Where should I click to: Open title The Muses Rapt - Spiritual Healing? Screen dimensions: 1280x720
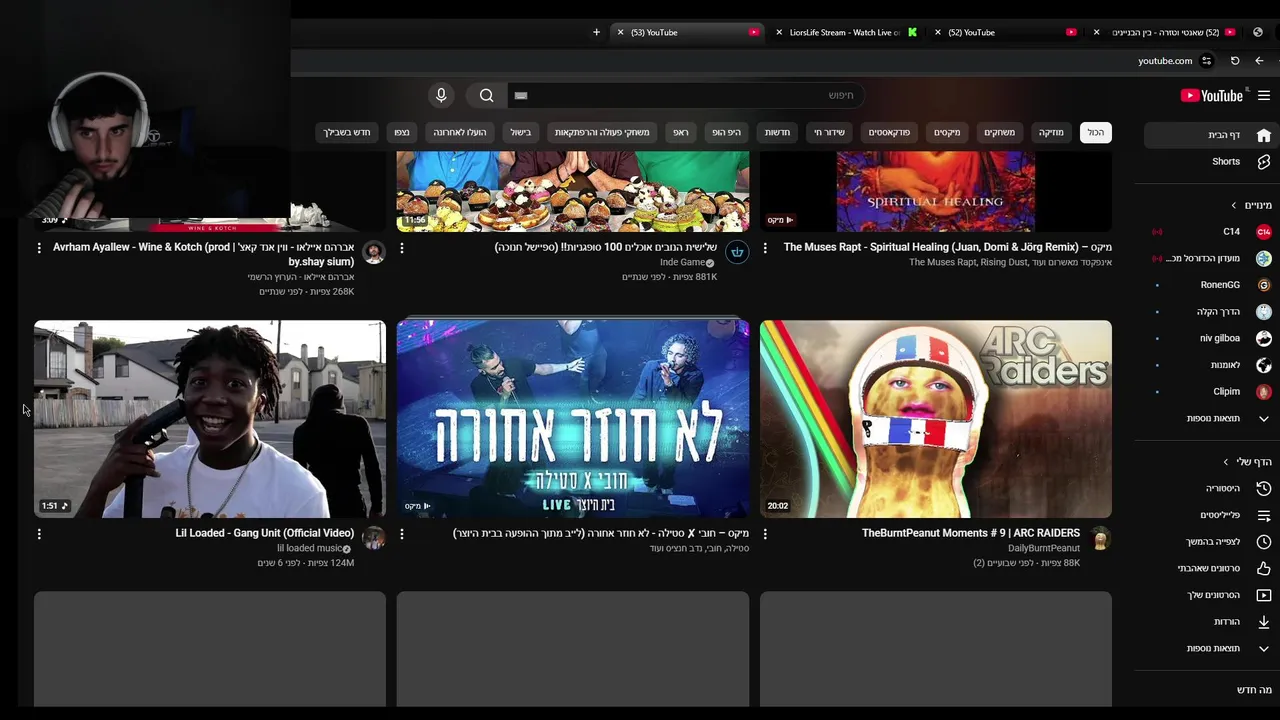tap(948, 247)
